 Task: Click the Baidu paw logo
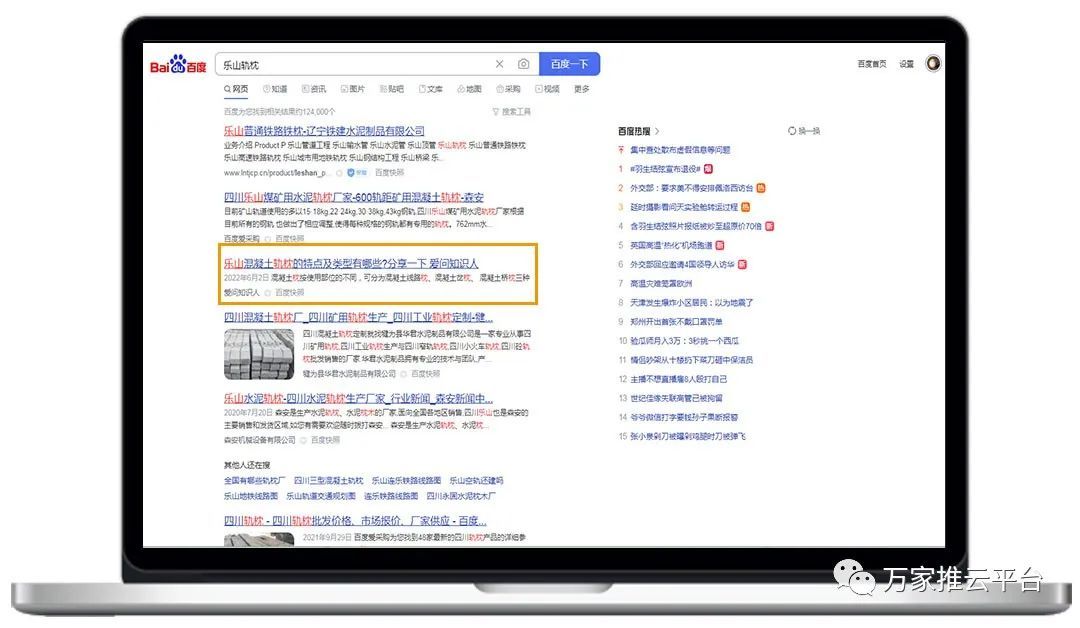178,65
